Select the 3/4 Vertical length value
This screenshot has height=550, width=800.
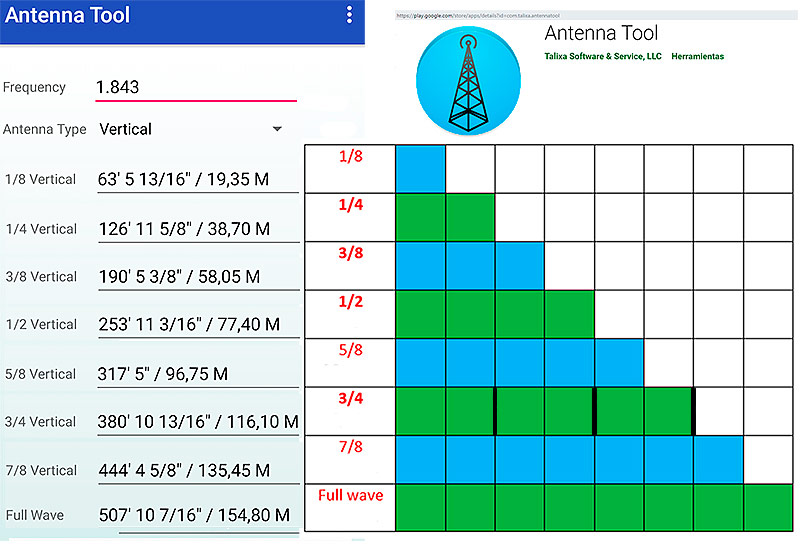(x=198, y=422)
